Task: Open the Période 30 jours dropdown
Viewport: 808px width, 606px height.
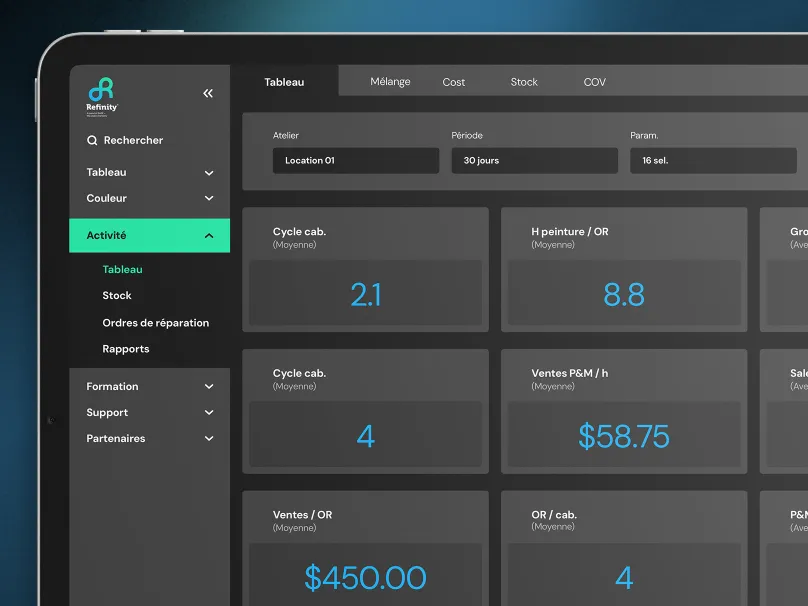Action: click(x=534, y=161)
